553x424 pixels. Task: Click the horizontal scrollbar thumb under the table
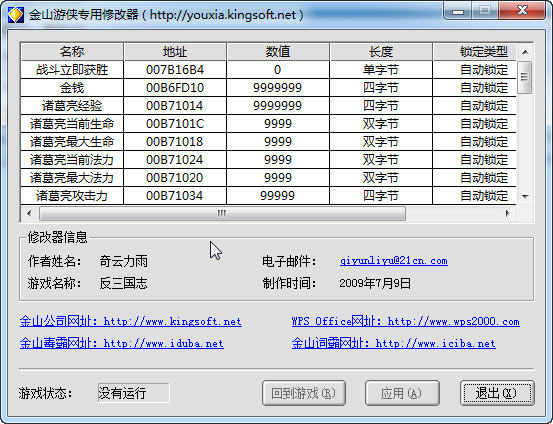(x=222, y=213)
